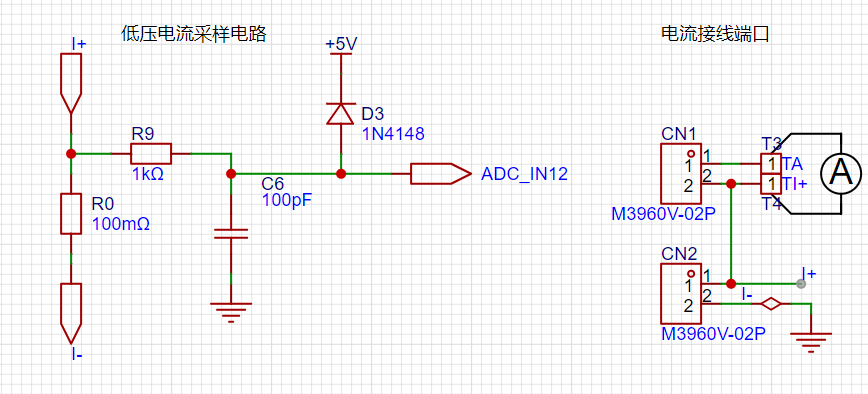Select the +5V power label
868x394 pixels.
click(x=340, y=44)
